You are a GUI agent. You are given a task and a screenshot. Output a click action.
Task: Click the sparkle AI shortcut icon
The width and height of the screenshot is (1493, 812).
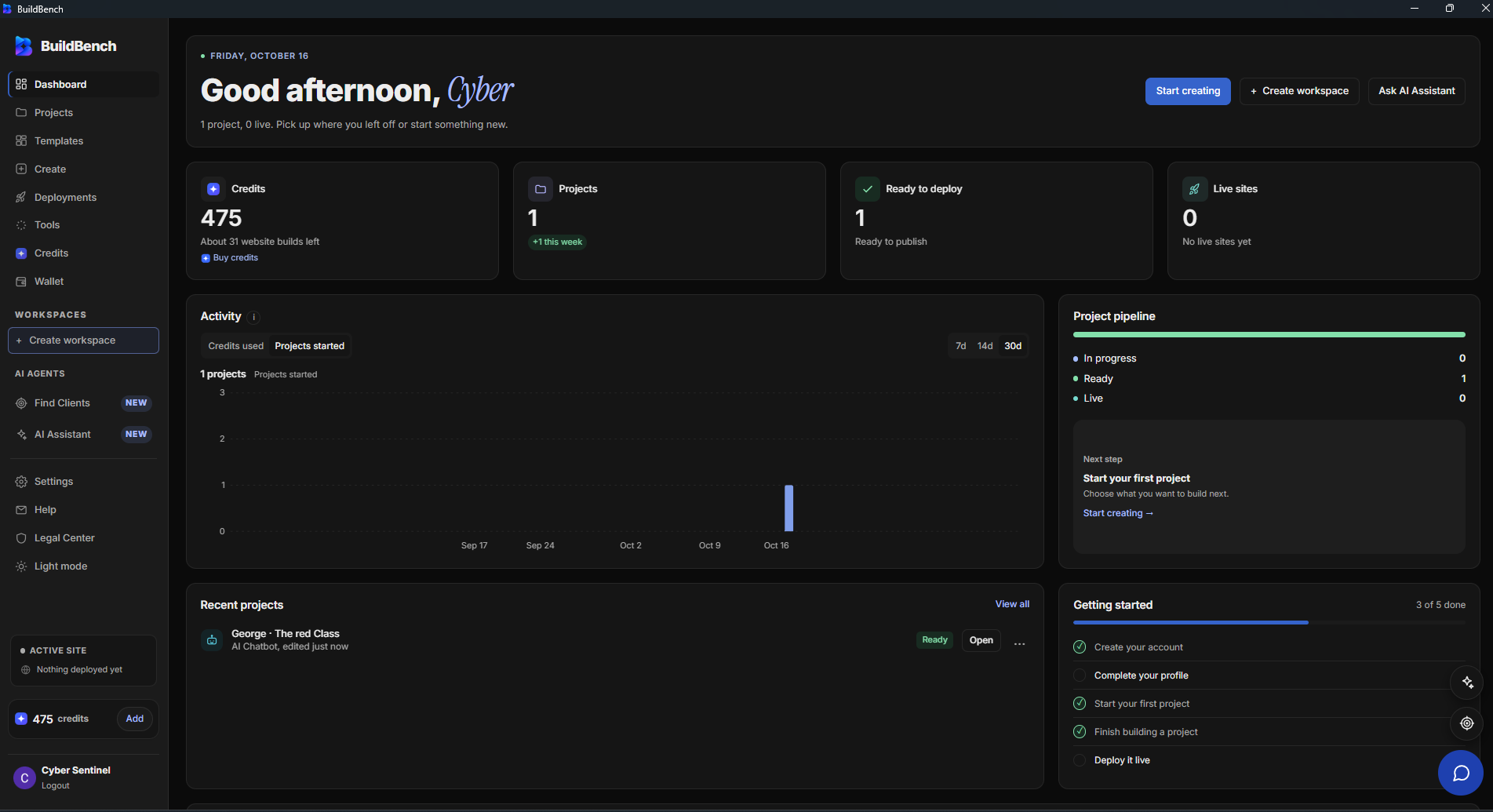tap(1467, 683)
